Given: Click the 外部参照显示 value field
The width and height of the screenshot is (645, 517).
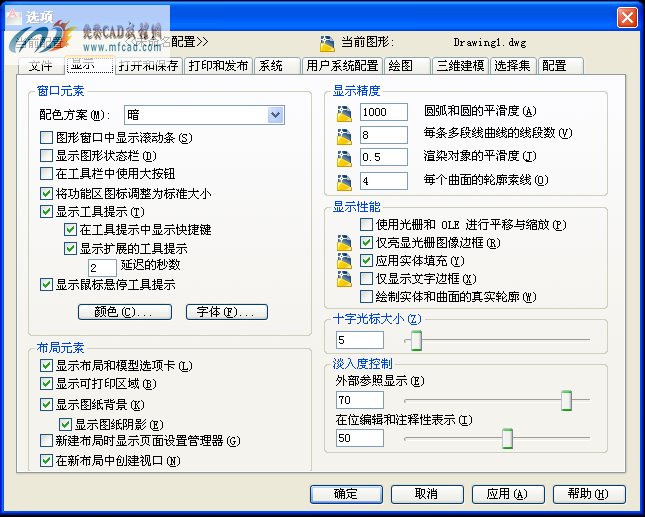Looking at the screenshot, I should tap(360, 401).
